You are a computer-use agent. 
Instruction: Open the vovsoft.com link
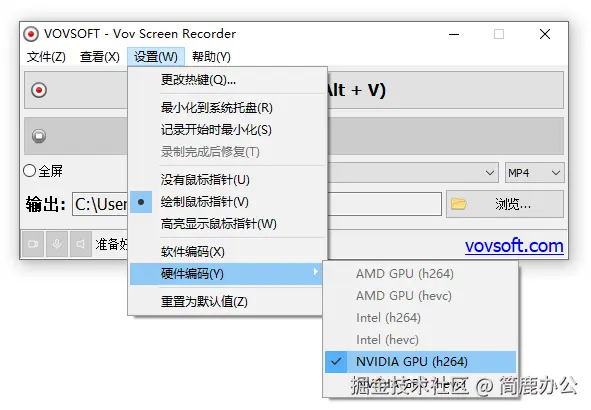pos(514,246)
